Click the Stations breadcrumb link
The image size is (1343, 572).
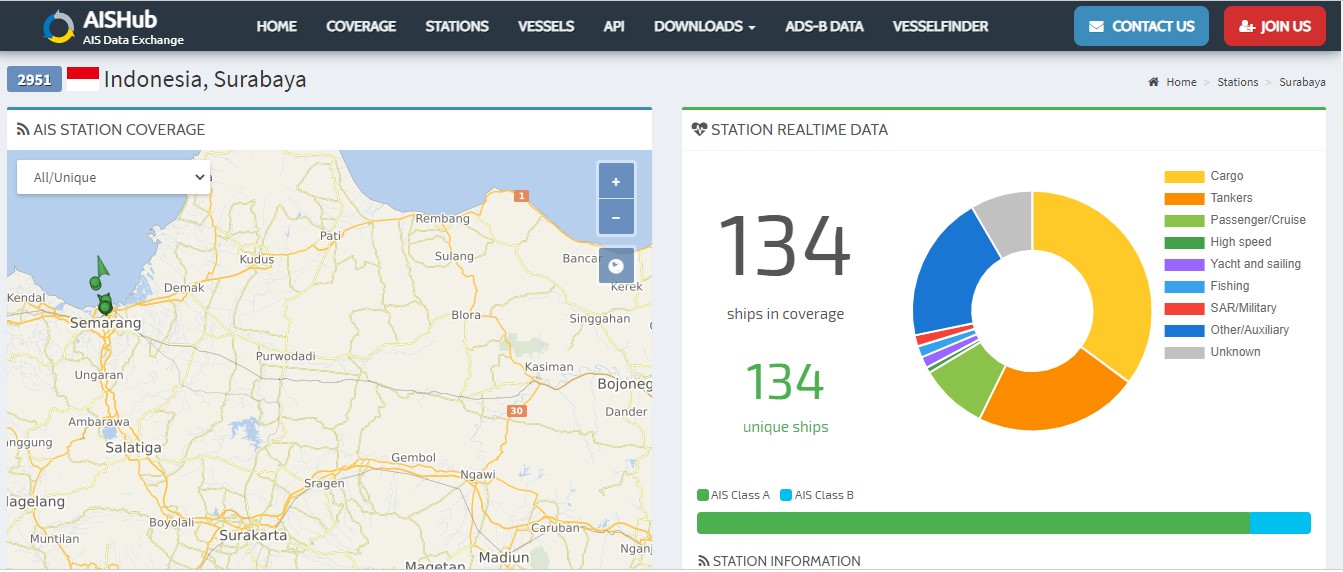click(x=1237, y=82)
